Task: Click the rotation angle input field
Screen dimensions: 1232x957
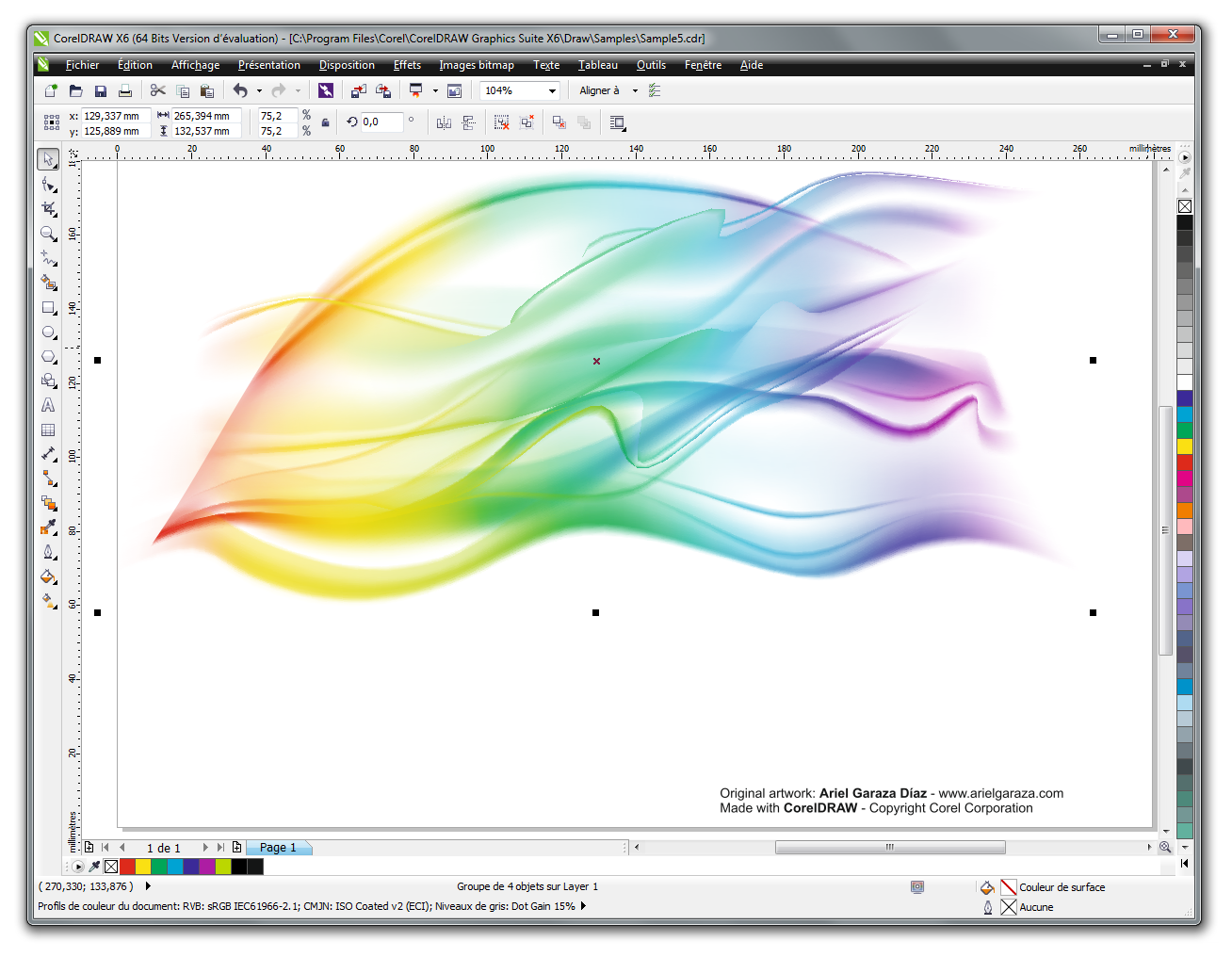Action: (x=381, y=122)
